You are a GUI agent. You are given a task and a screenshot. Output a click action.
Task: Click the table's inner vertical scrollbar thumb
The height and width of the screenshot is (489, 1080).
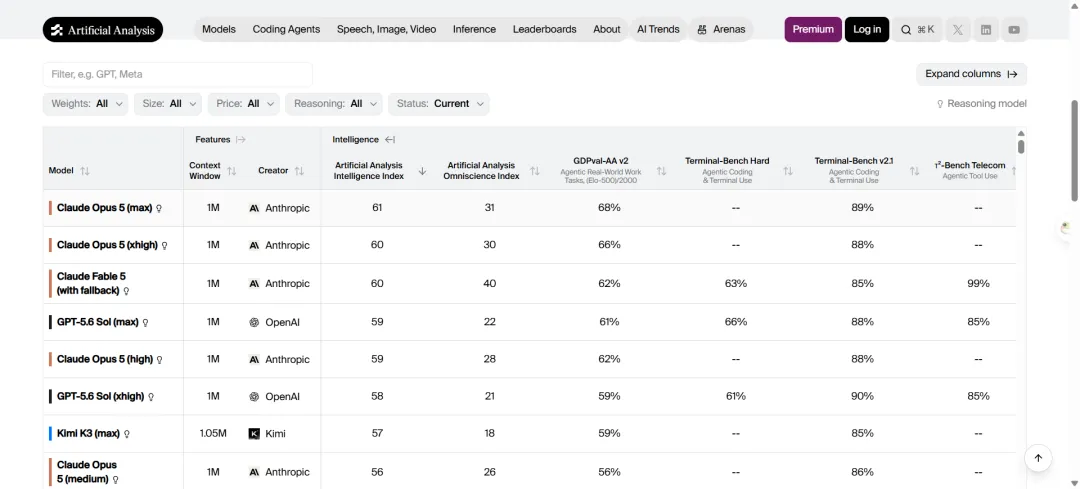(x=1021, y=147)
